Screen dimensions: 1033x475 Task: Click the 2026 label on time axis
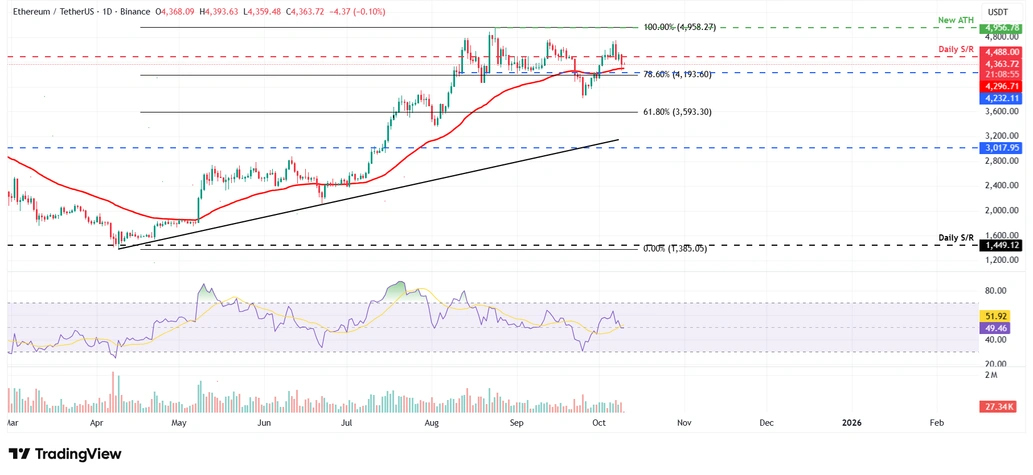(851, 423)
